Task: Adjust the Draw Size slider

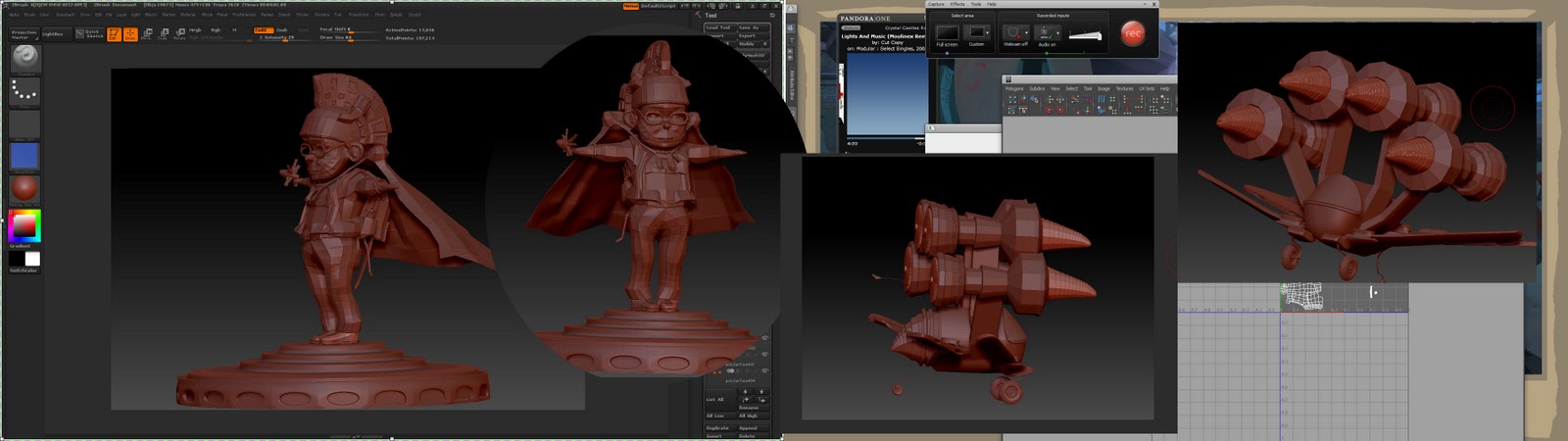Action: point(348,37)
